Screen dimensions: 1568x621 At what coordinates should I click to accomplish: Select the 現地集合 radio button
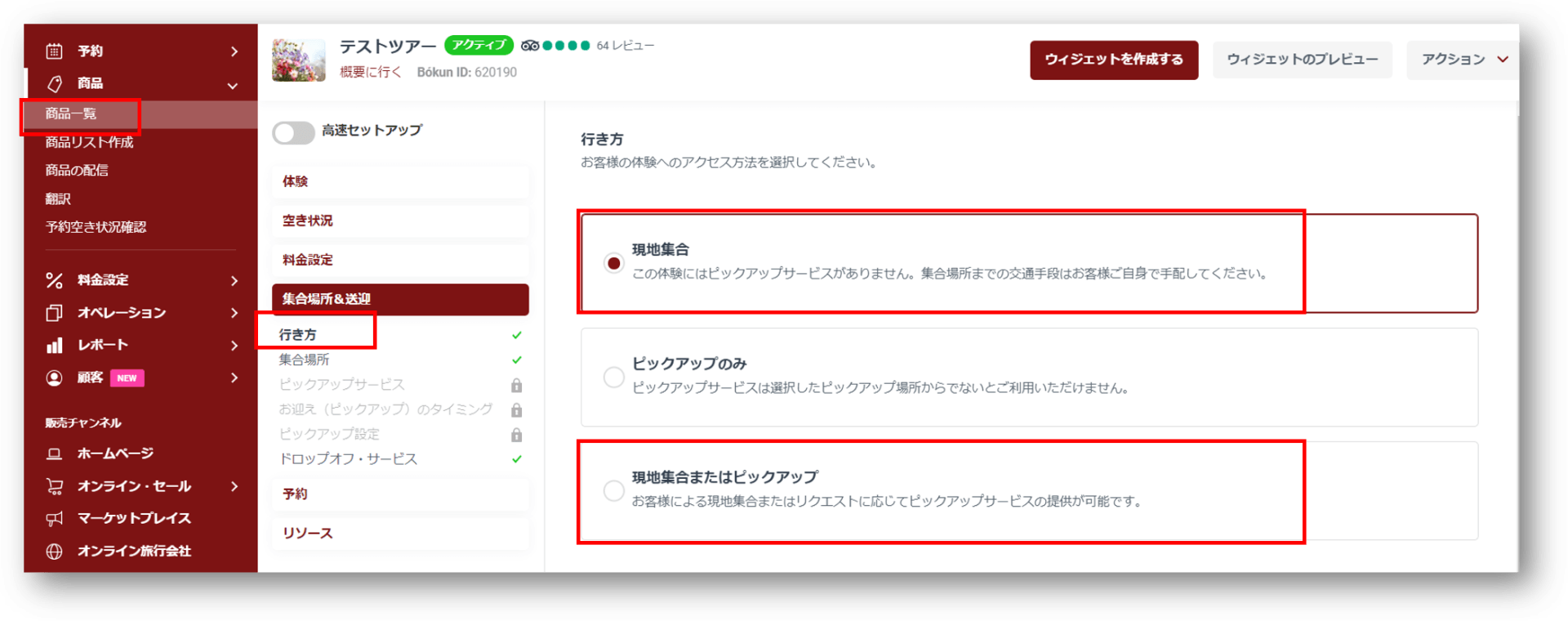click(613, 263)
